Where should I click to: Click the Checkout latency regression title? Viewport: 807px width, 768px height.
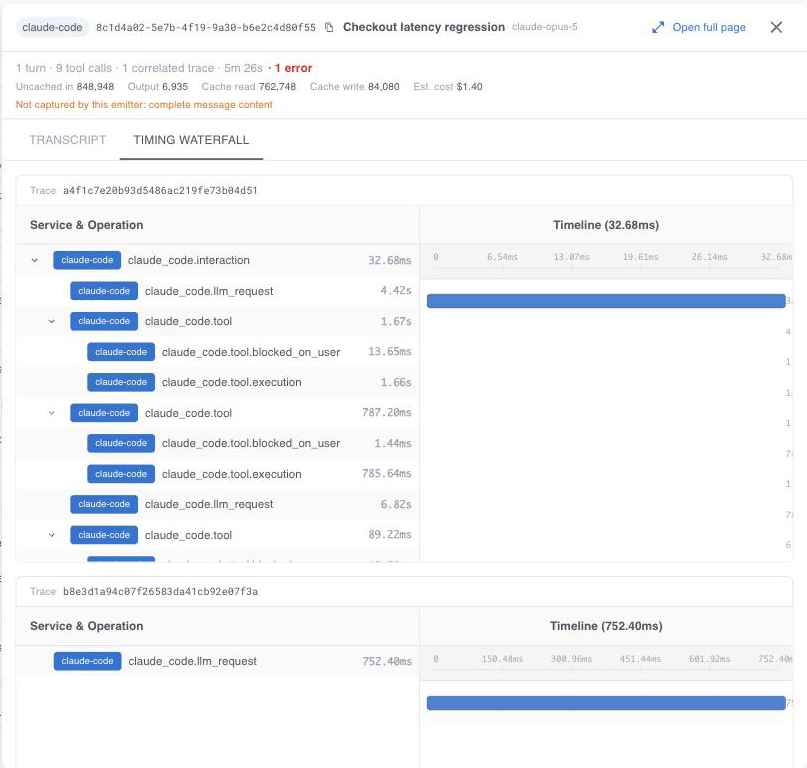pos(424,27)
